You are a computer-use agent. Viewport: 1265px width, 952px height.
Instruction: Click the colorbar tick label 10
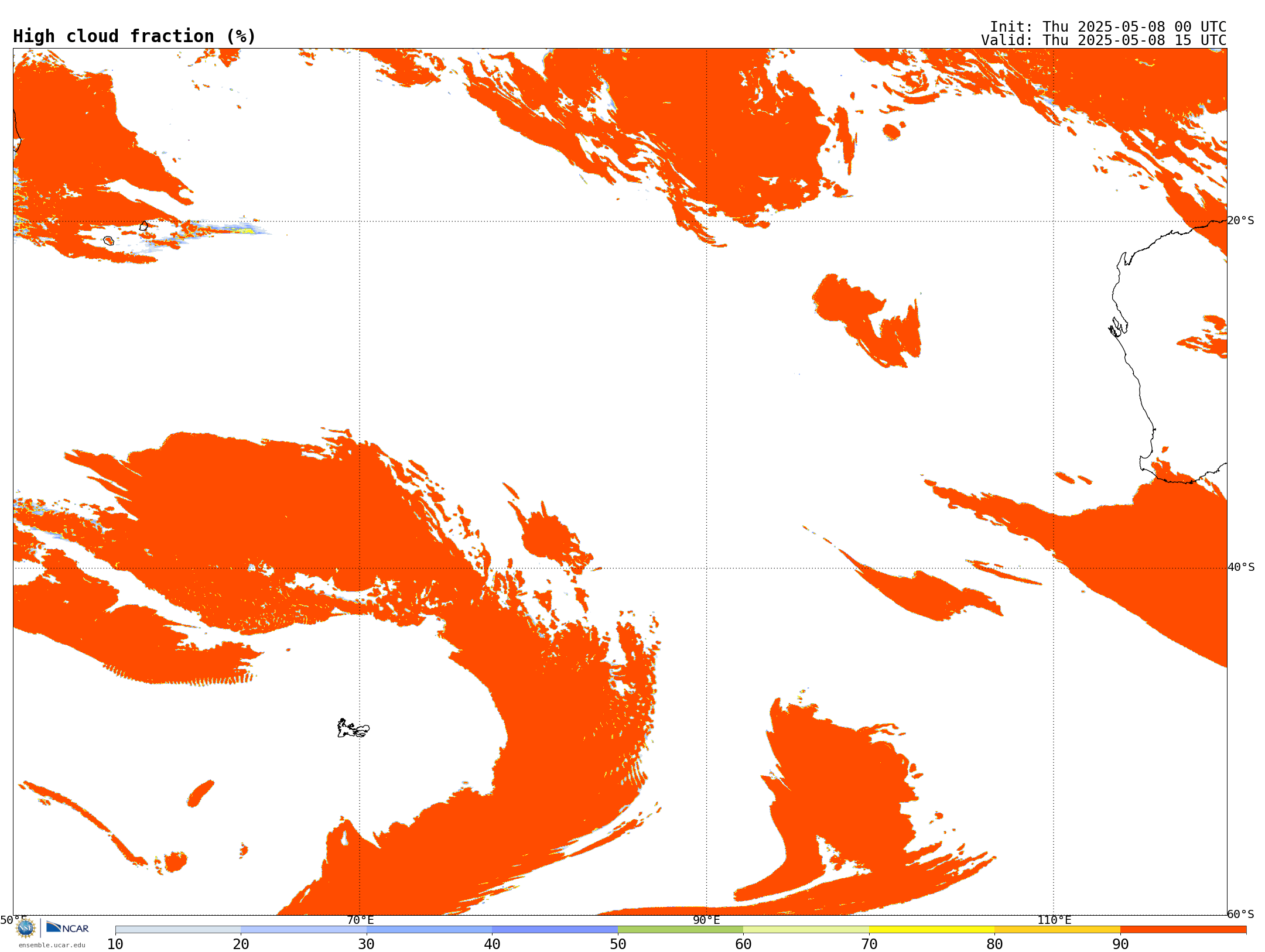pyautogui.click(x=115, y=944)
